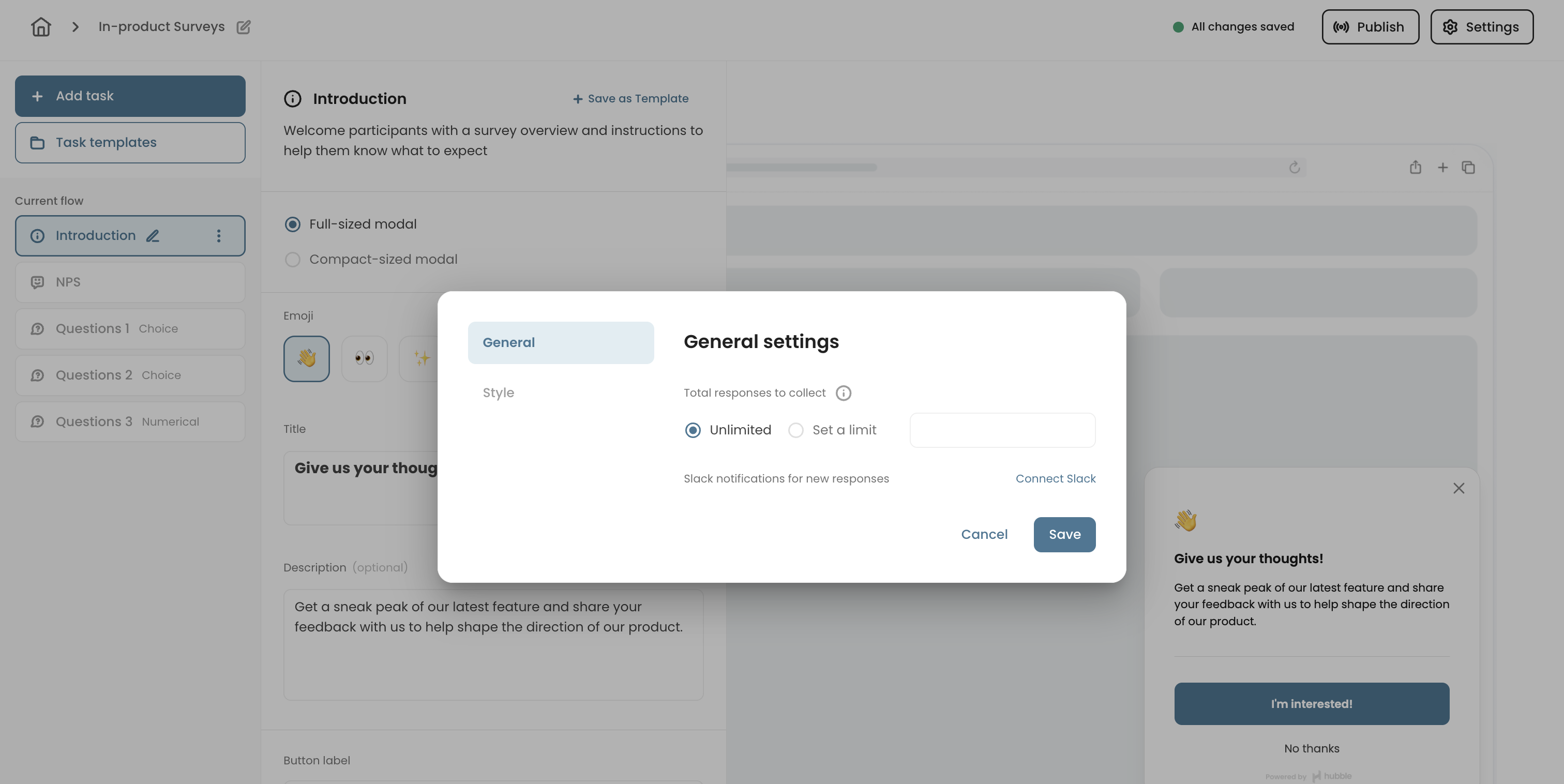Click the Introduction item info icon in flow
This screenshot has width=1564, height=784.
(x=37, y=236)
